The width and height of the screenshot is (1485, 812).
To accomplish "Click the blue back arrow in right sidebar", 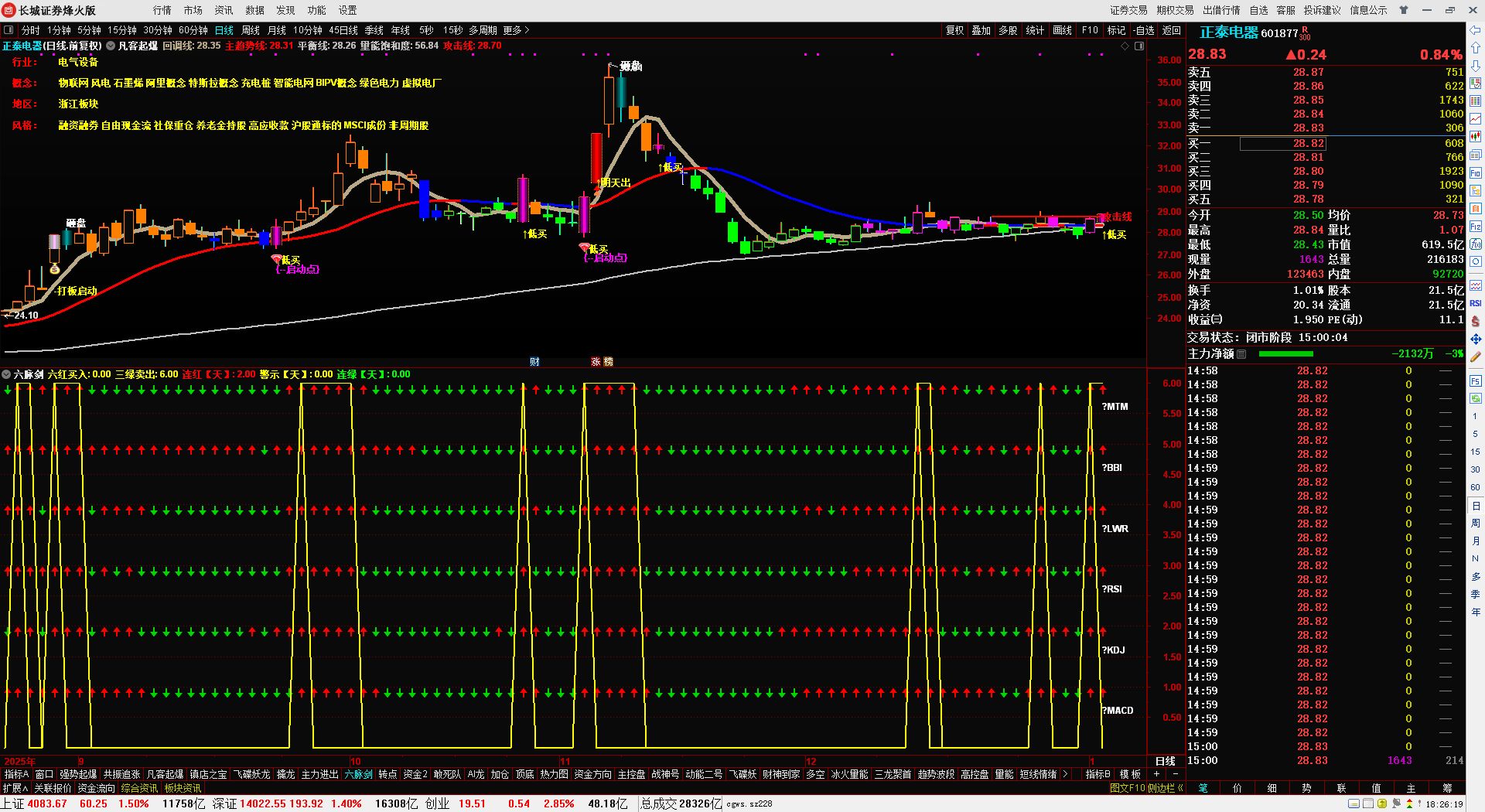I will coord(1476,30).
